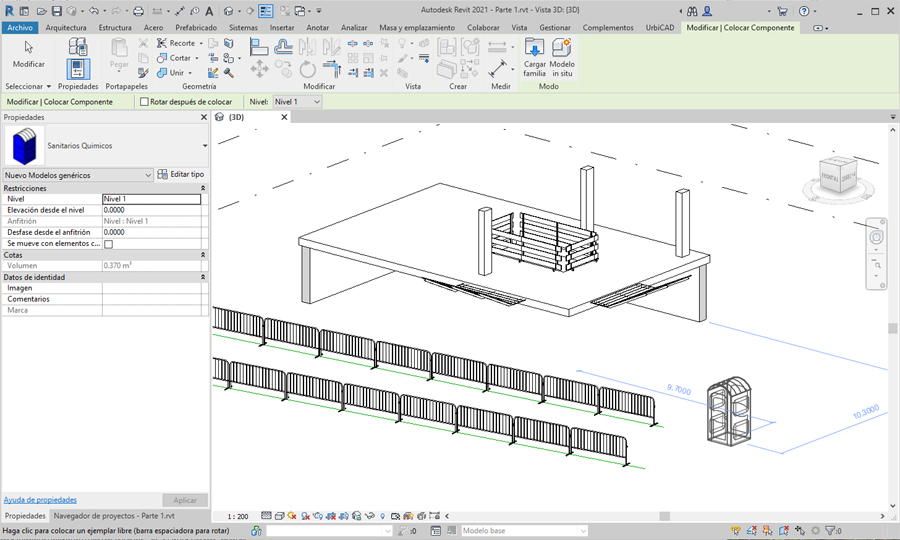Click the Print icon in the quick access toolbar
This screenshot has height=540, width=900.
tap(138, 11)
